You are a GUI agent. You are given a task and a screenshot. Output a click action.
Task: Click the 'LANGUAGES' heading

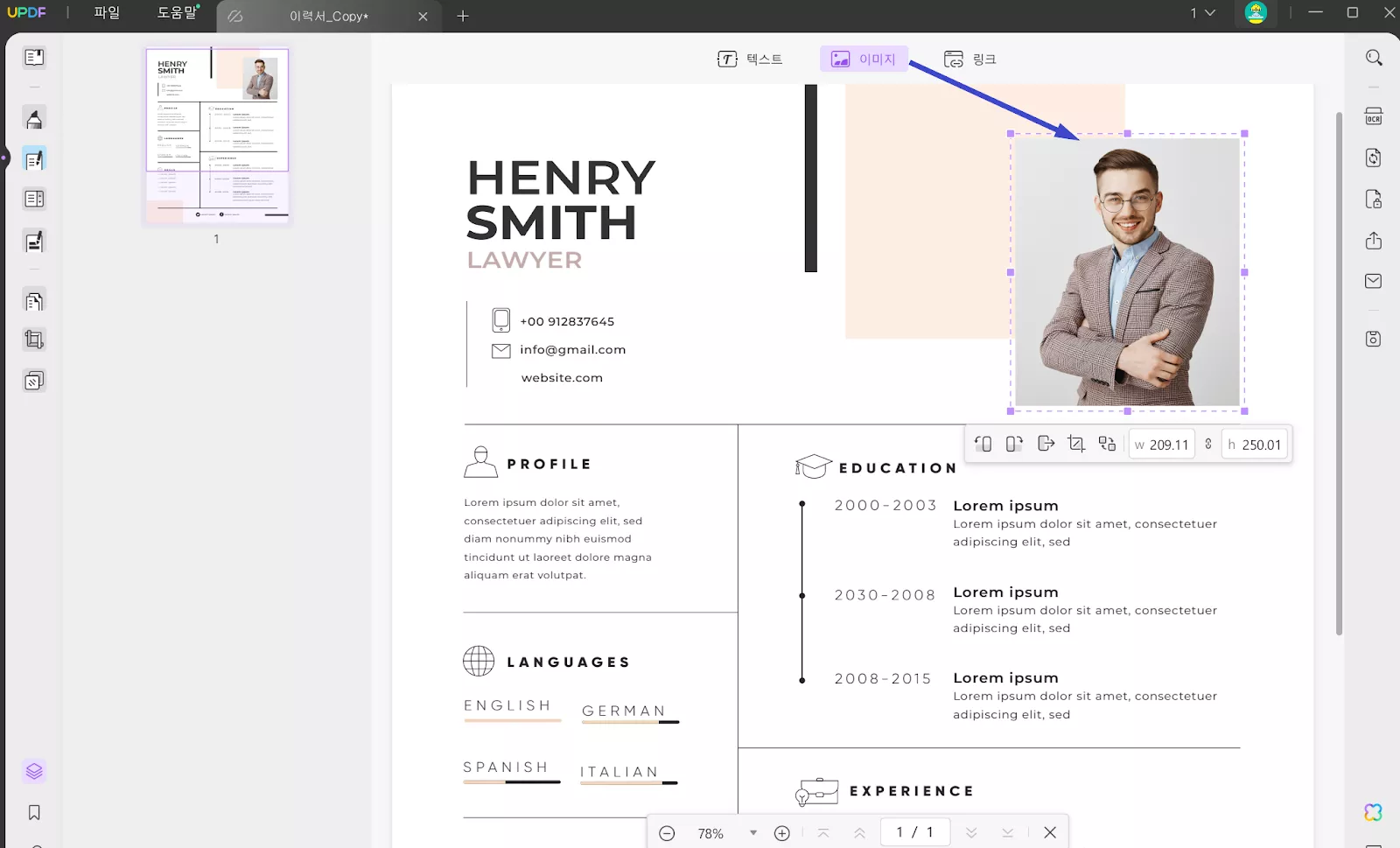(x=569, y=662)
